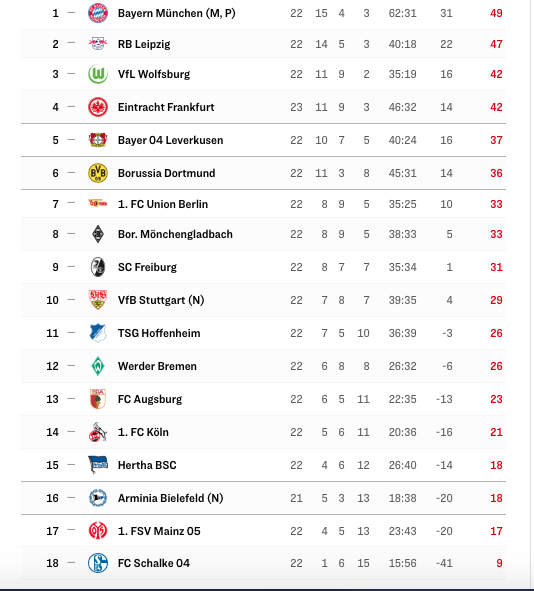Click Bayern München's 49 points value
Image resolution: width=534 pixels, height=591 pixels.
pyautogui.click(x=496, y=13)
